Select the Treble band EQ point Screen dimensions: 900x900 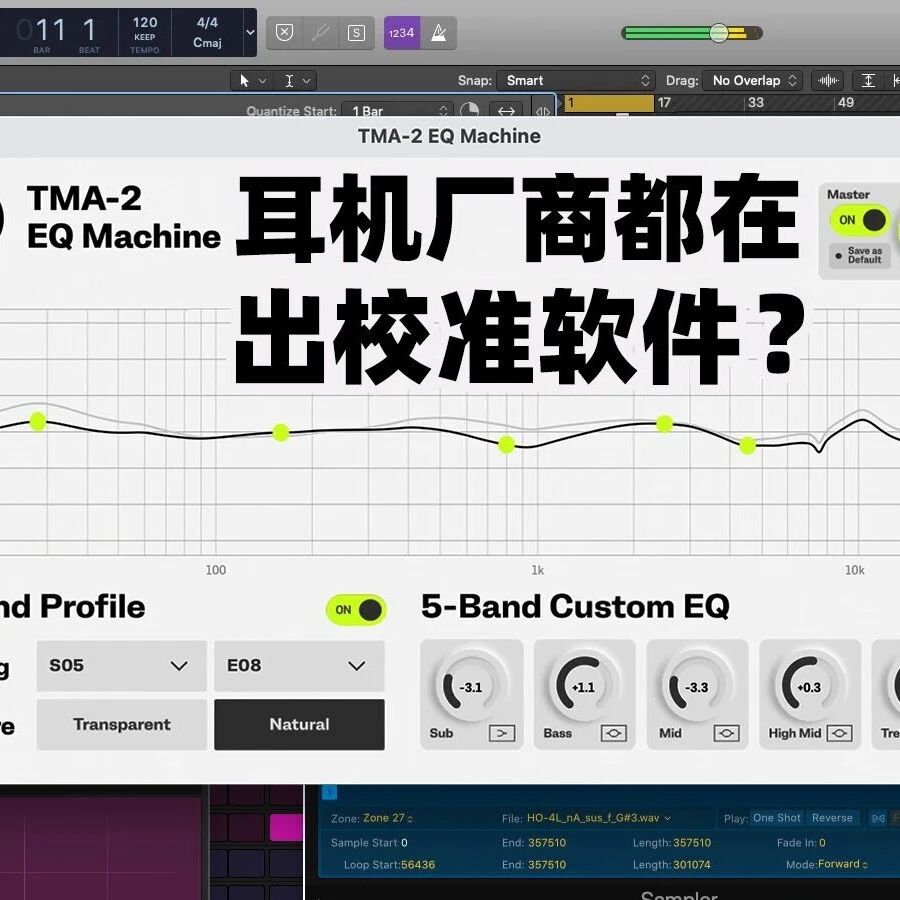tap(747, 445)
